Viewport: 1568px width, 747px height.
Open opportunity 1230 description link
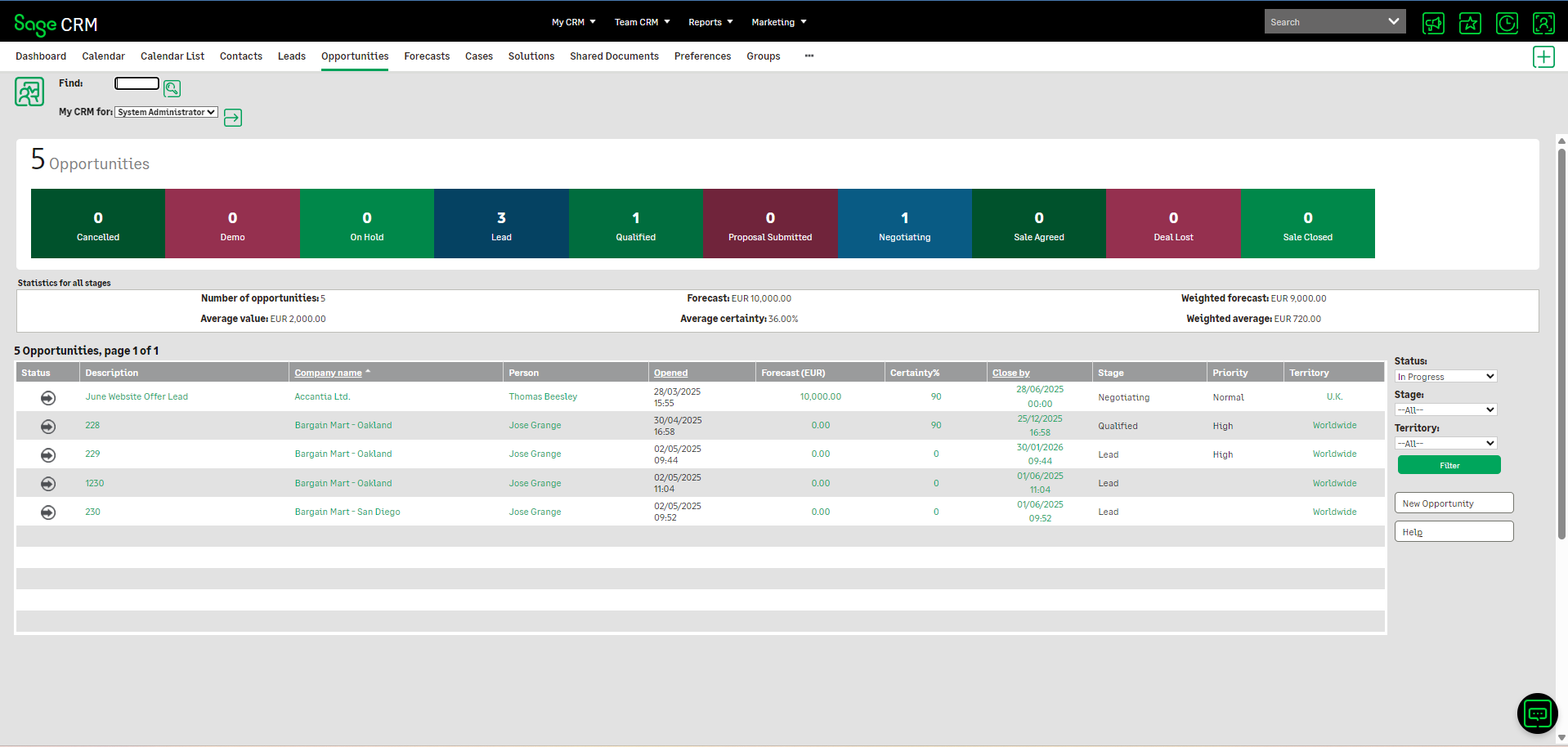click(x=95, y=483)
